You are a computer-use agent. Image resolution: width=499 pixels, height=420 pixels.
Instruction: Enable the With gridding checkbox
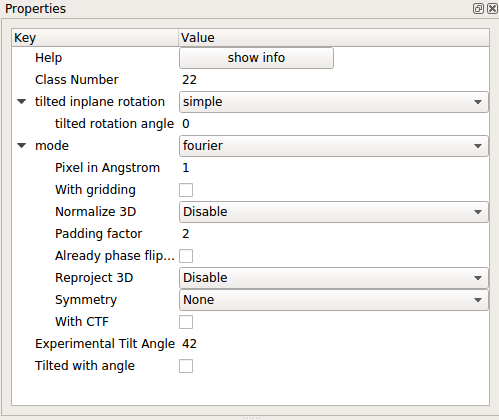coord(186,190)
